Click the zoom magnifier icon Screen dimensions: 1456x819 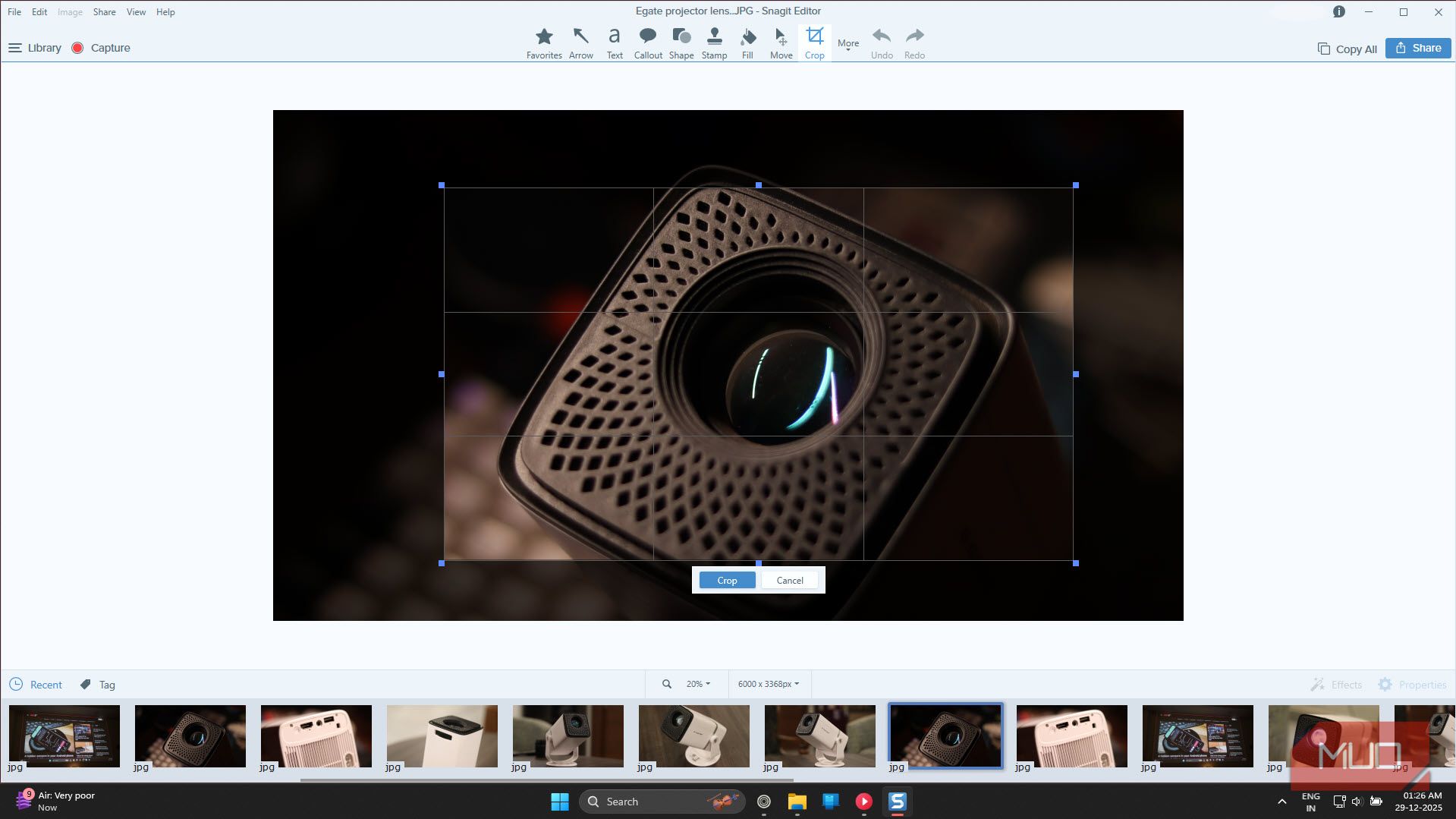click(666, 684)
